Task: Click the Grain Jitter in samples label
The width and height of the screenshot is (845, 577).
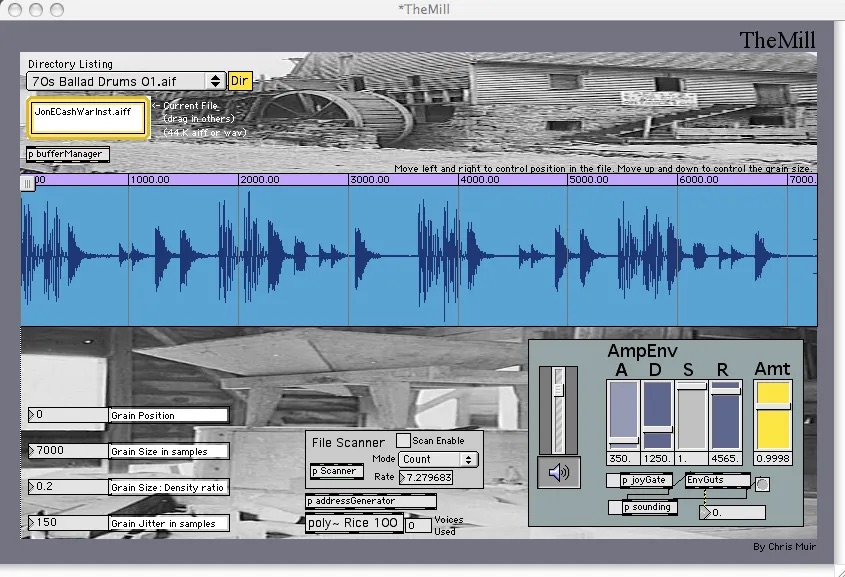Action: pos(169,523)
